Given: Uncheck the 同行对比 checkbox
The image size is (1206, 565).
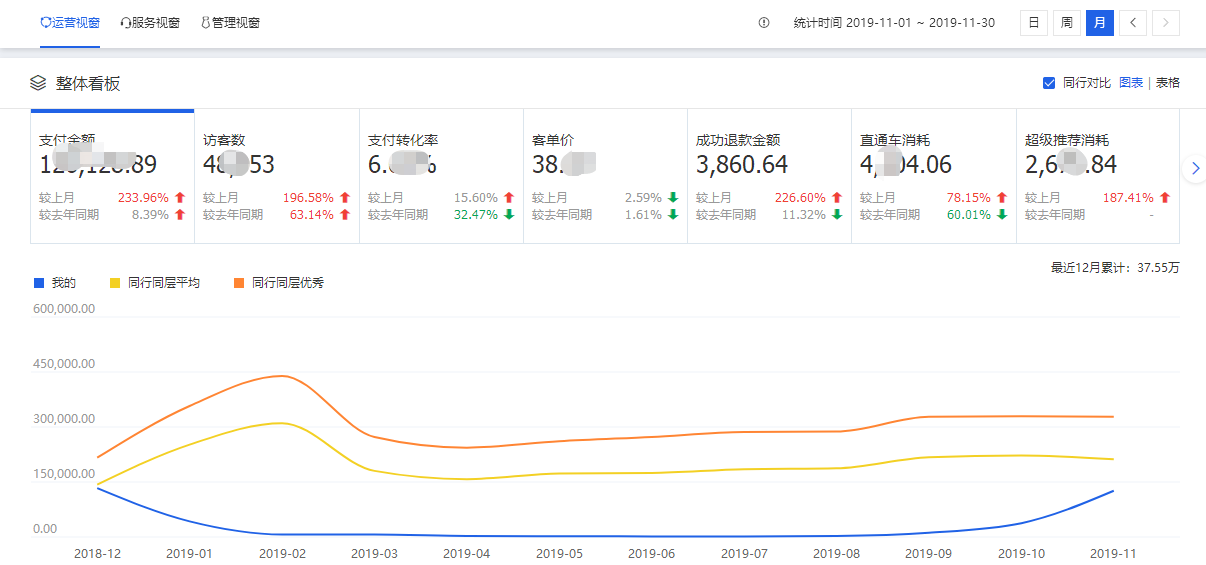Looking at the screenshot, I should click(x=1049, y=83).
